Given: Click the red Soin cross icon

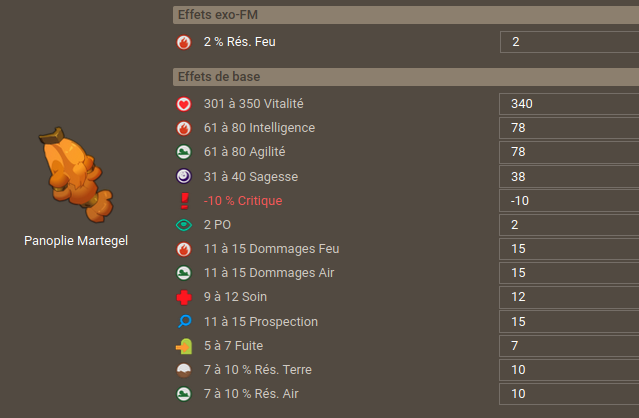Looking at the screenshot, I should [184, 297].
